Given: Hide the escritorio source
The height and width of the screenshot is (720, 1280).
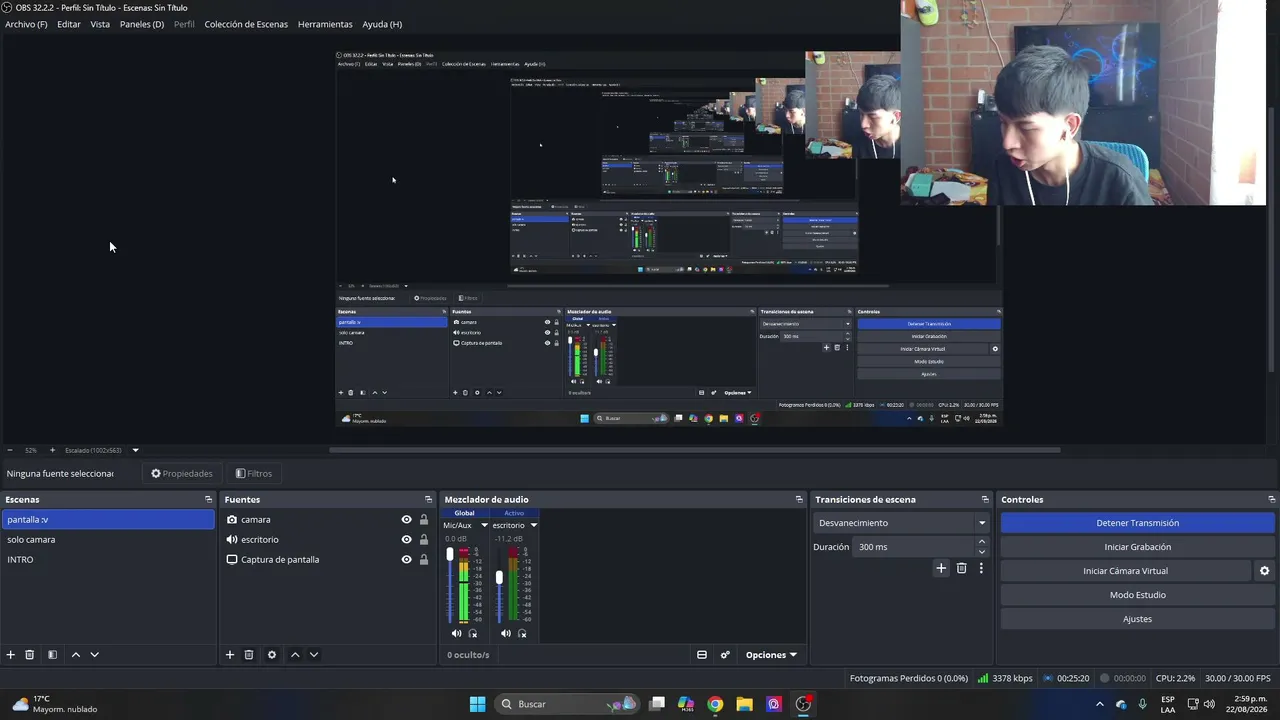Looking at the screenshot, I should pos(406,540).
